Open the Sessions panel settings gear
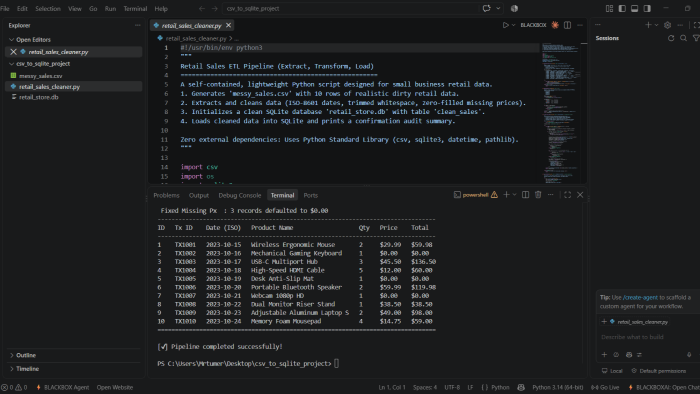Screen dimensions: 700x394 click(x=667, y=25)
